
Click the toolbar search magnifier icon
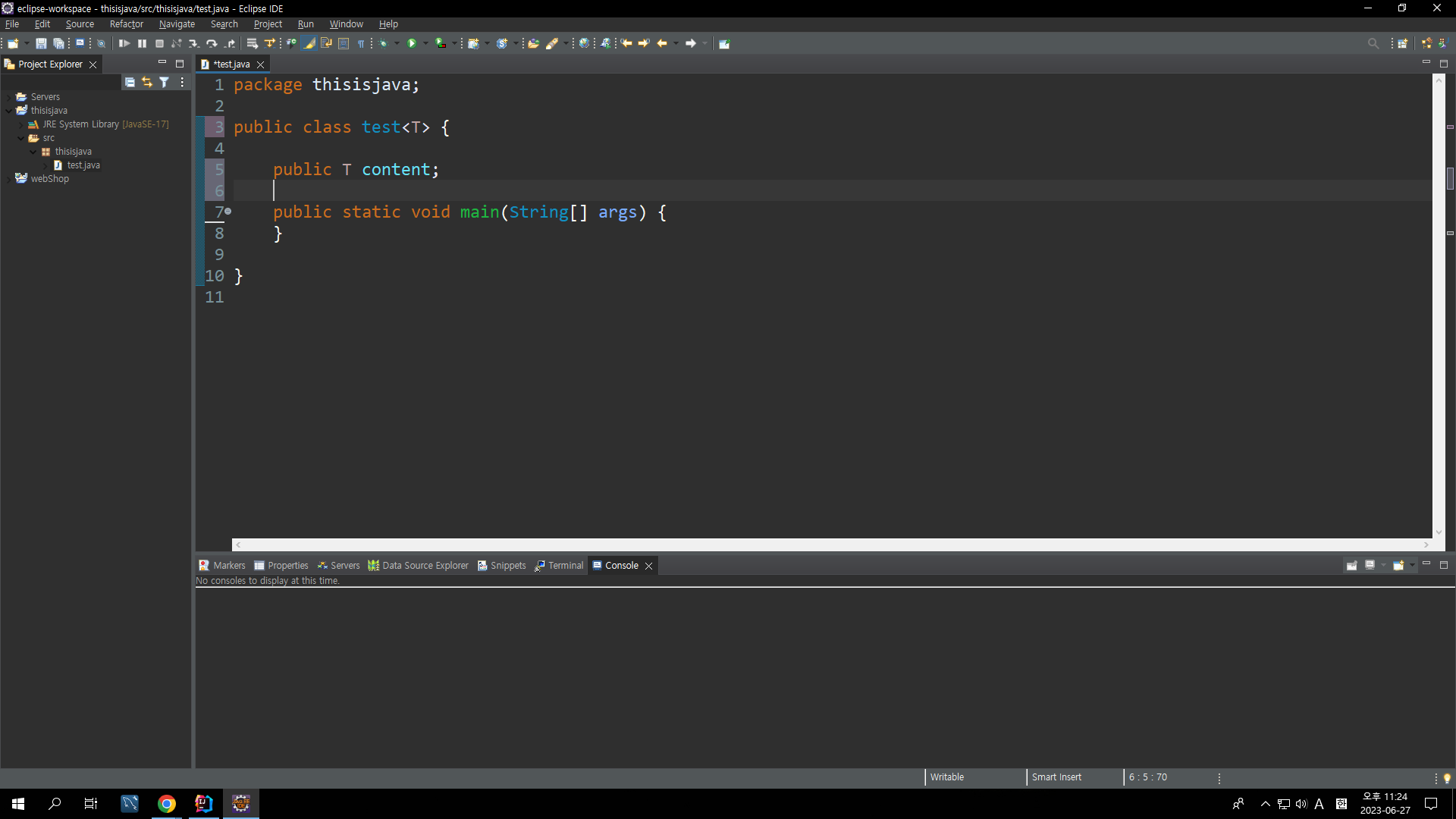(1373, 43)
